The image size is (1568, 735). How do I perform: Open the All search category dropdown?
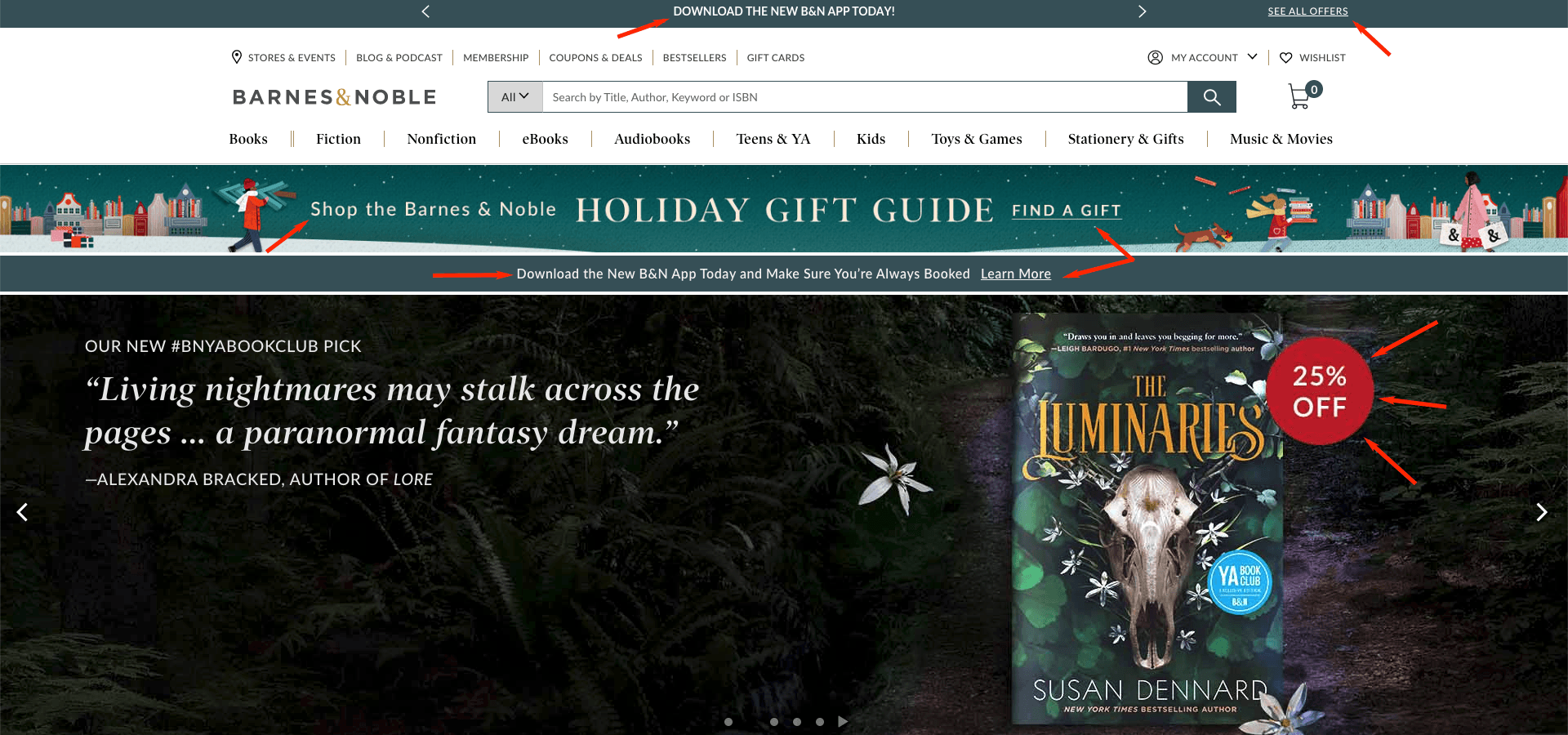[514, 97]
